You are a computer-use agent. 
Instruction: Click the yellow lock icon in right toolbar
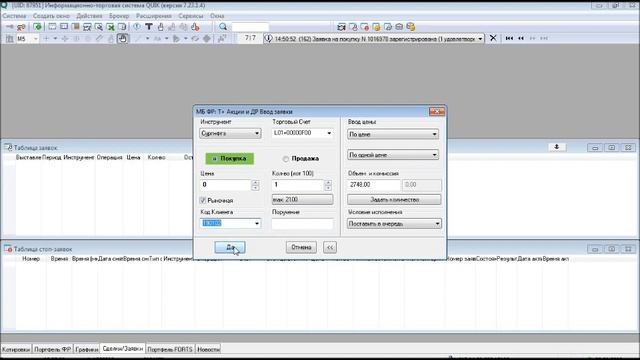point(376,27)
